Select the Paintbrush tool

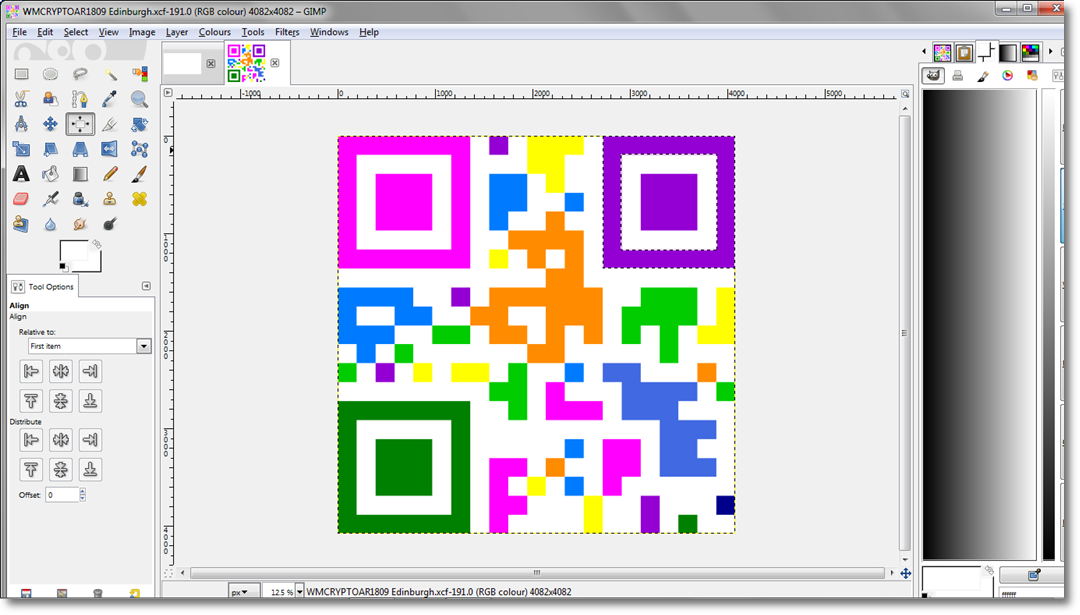(x=139, y=174)
